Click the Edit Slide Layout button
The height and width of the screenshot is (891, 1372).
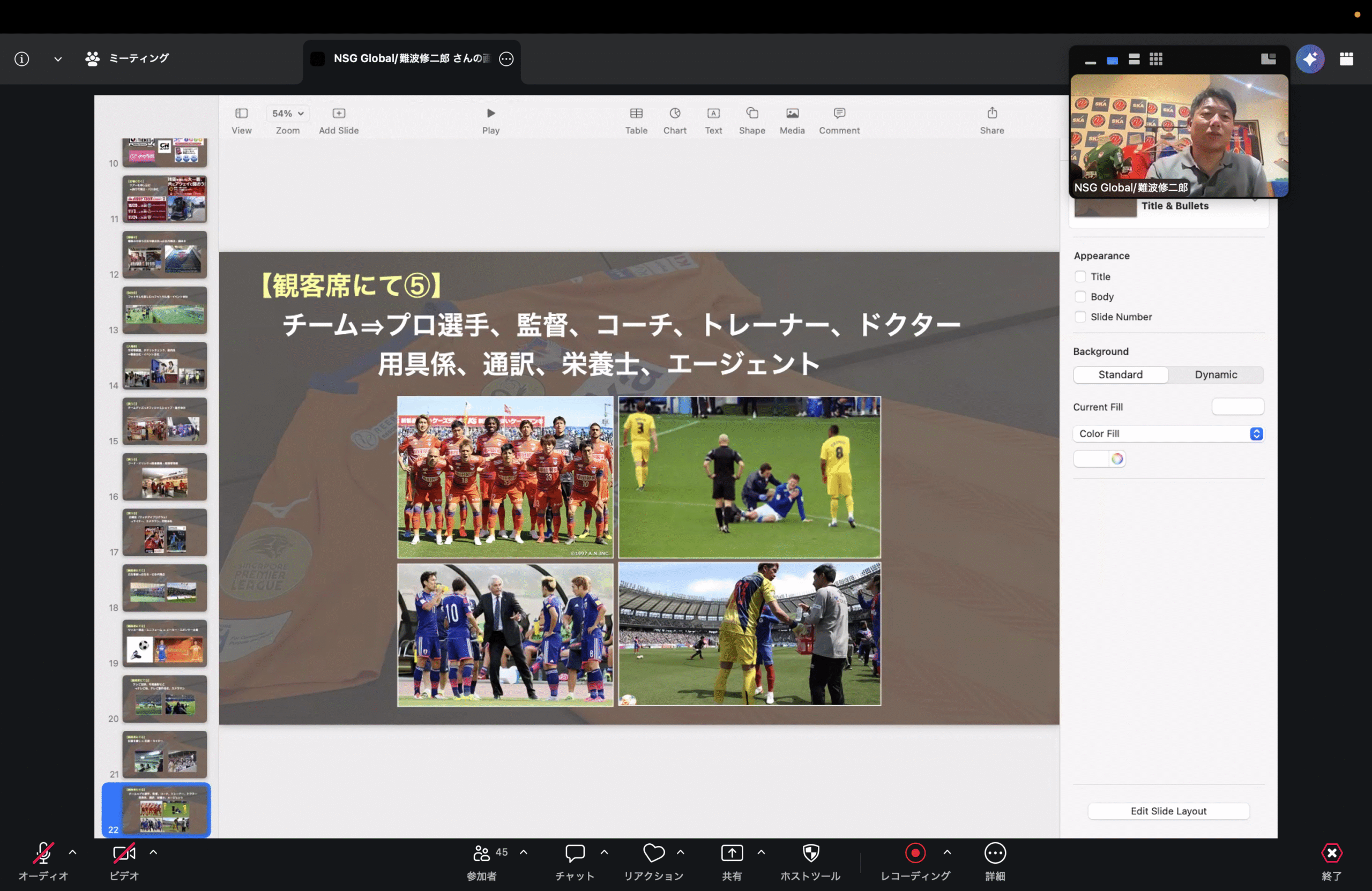click(1168, 811)
